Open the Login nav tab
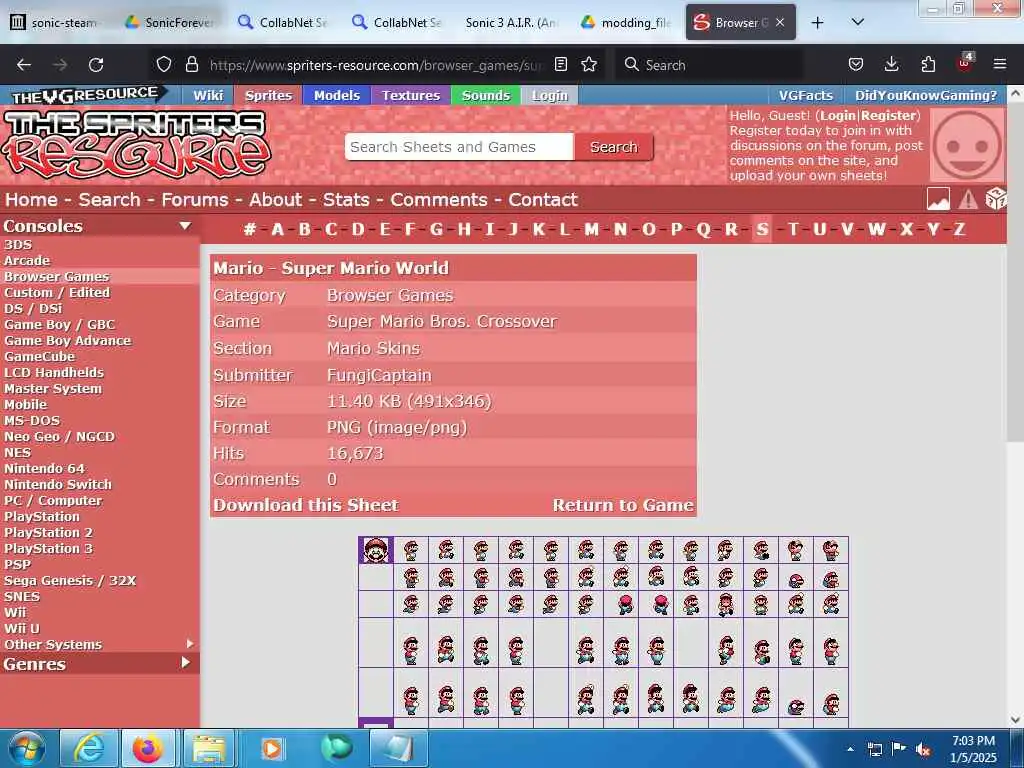Image resolution: width=1024 pixels, height=768 pixels. coord(549,95)
